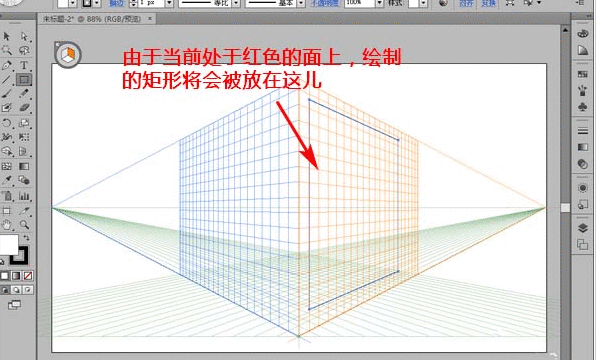Image resolution: width=598 pixels, height=360 pixels.
Task: Select the Line Segment tool
Action: click(x=6, y=80)
